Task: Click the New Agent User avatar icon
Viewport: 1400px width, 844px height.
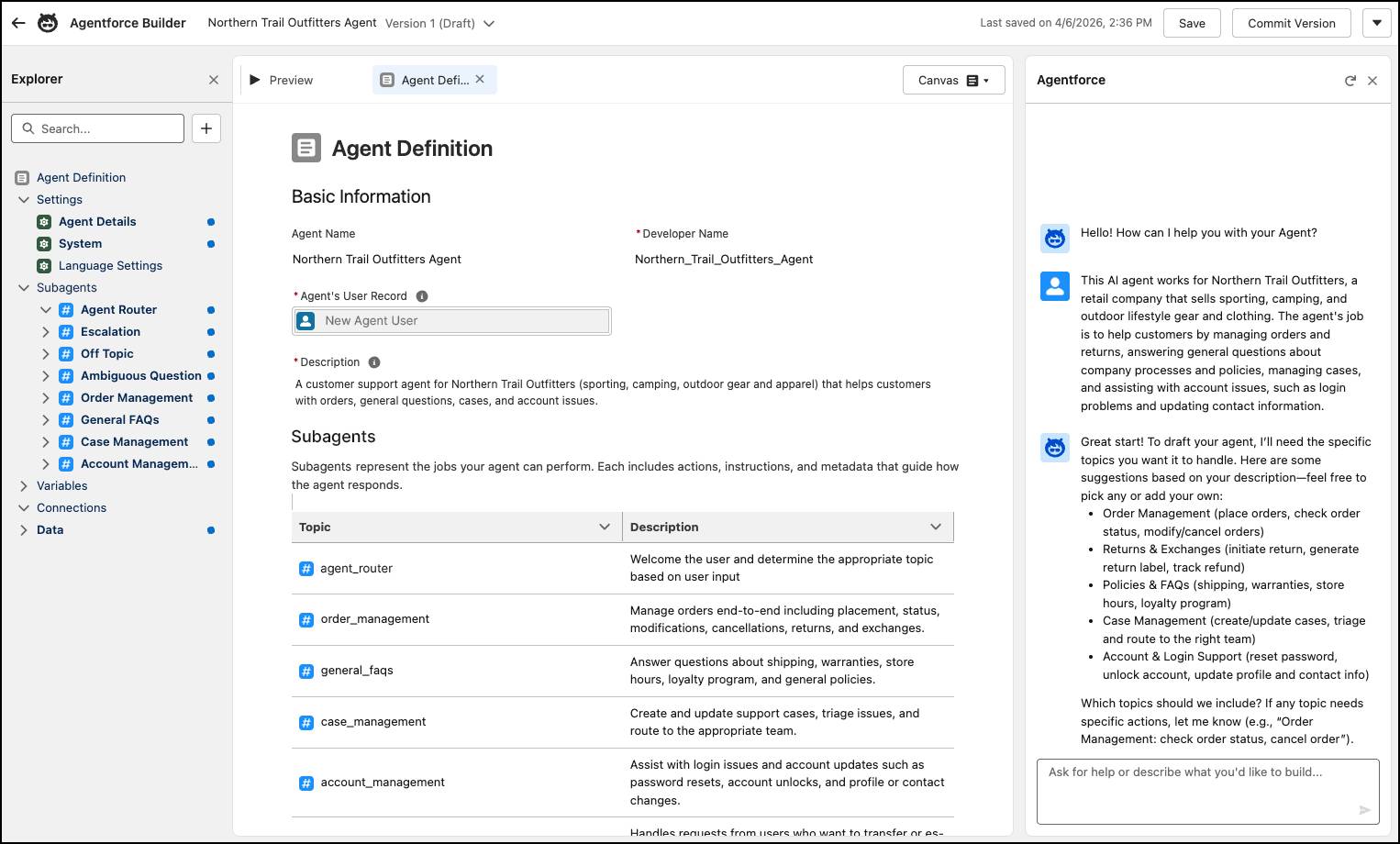Action: (306, 320)
